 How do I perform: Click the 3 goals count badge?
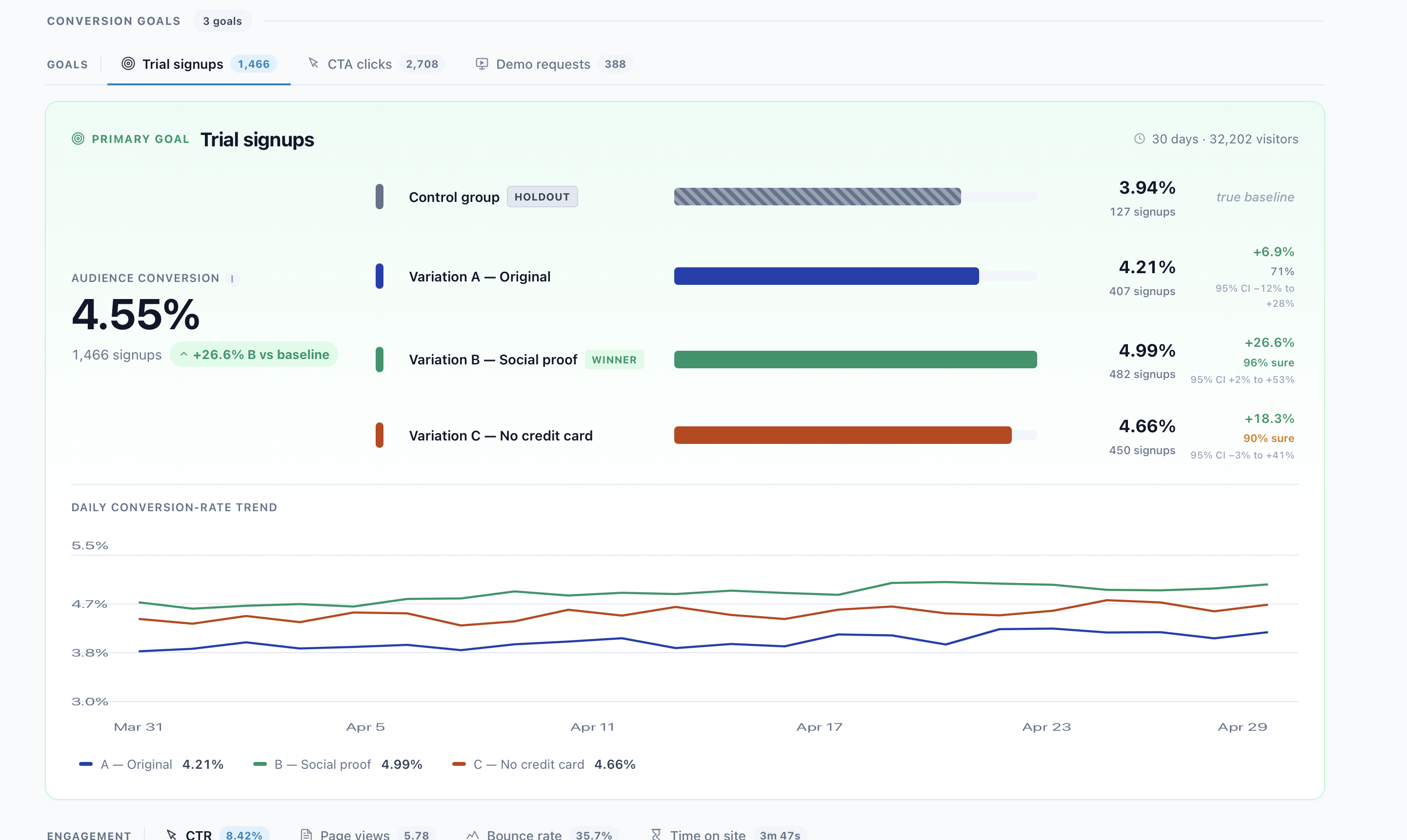[222, 21]
